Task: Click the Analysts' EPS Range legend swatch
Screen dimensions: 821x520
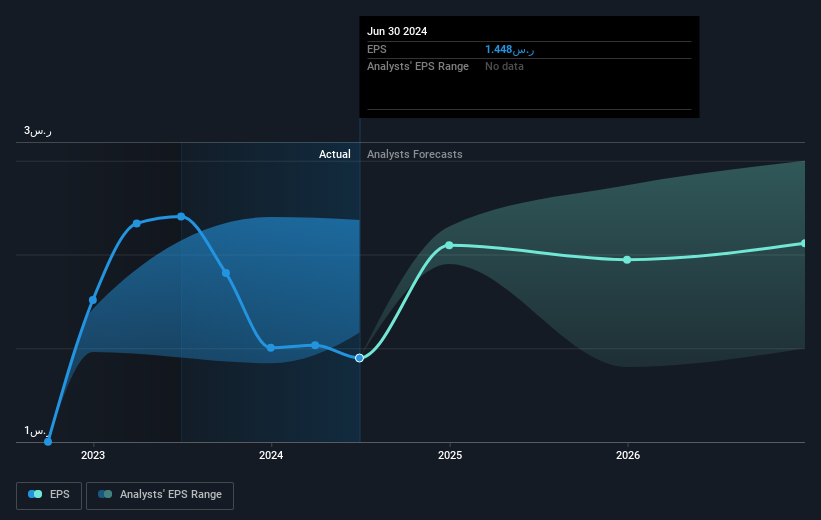Action: [105, 494]
